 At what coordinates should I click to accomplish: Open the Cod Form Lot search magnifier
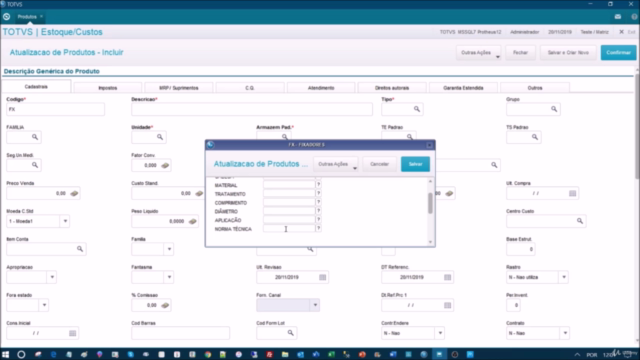pyautogui.click(x=290, y=333)
